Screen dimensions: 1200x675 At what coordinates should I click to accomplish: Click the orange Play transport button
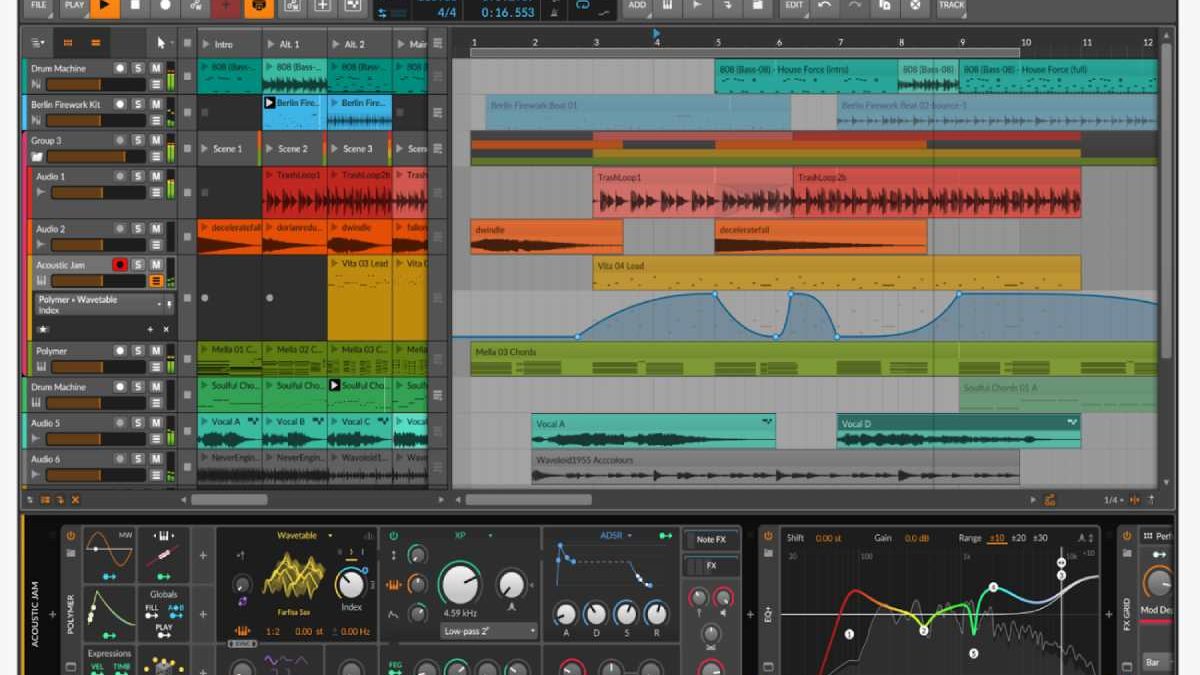(105, 6)
